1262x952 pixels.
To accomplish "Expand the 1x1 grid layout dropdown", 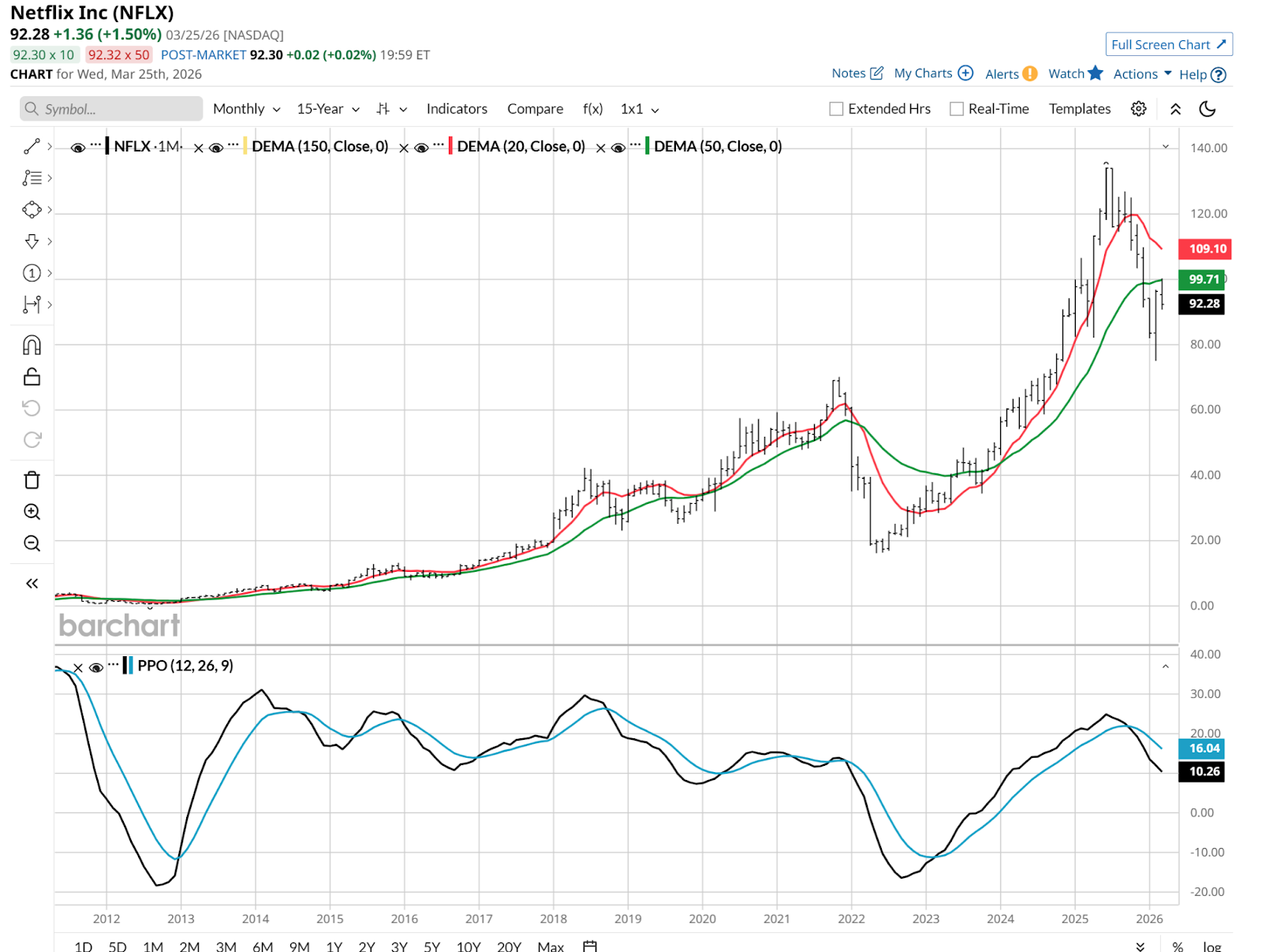I will pos(639,109).
